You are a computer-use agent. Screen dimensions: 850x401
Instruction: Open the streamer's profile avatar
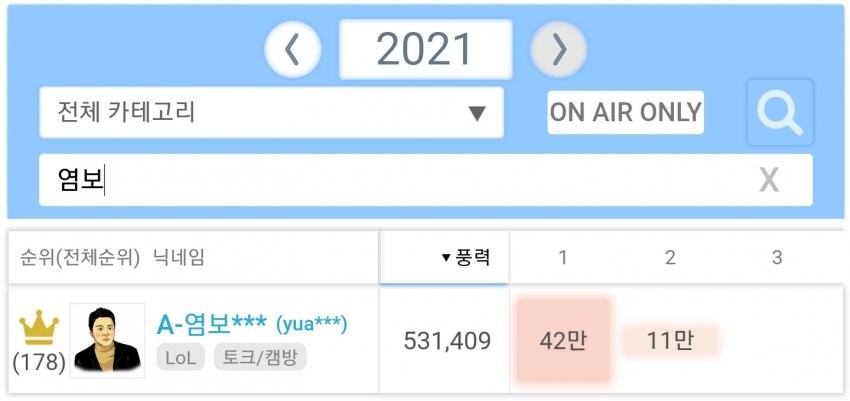(107, 340)
